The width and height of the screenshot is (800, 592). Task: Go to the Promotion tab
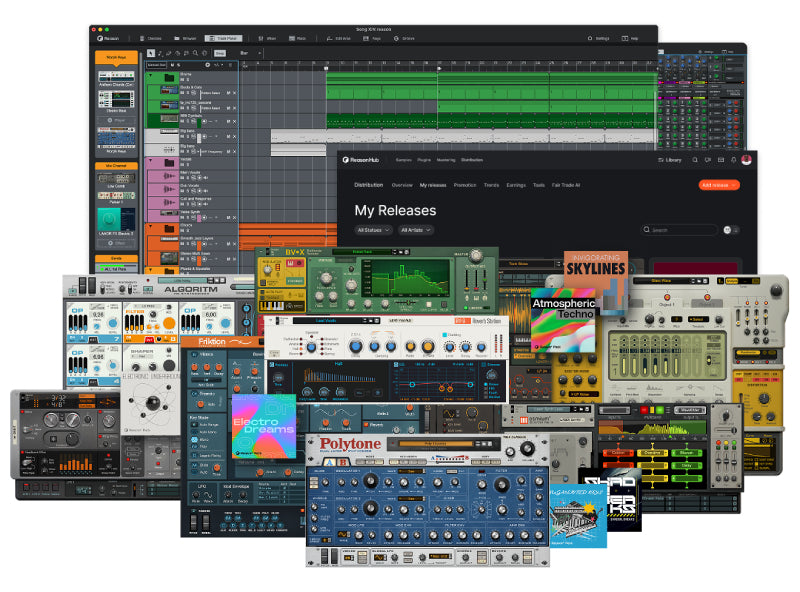(x=465, y=185)
